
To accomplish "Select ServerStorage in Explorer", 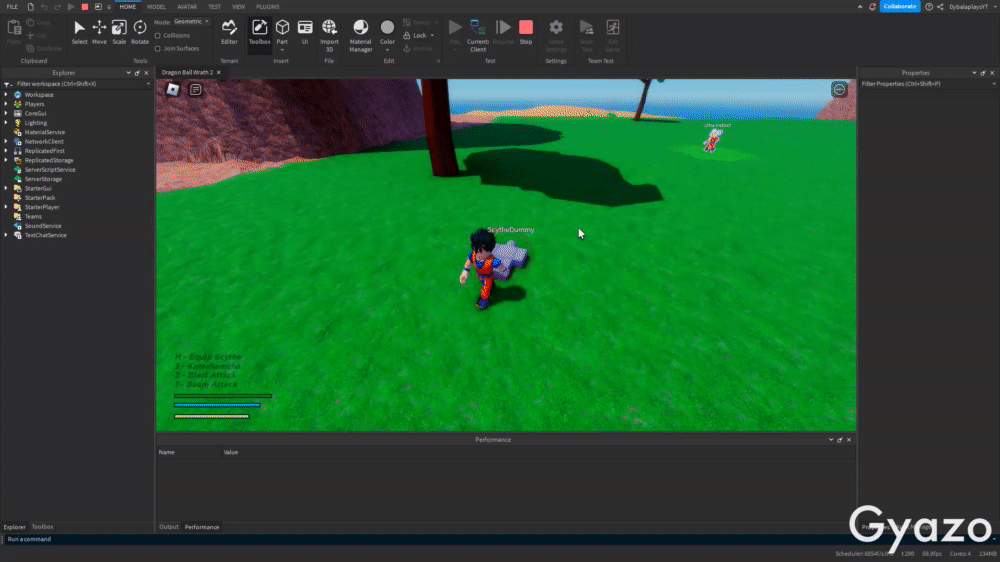I will pos(43,179).
